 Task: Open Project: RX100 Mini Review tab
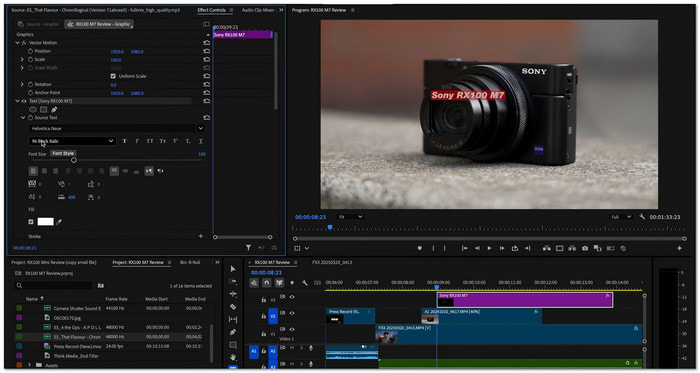click(54, 262)
